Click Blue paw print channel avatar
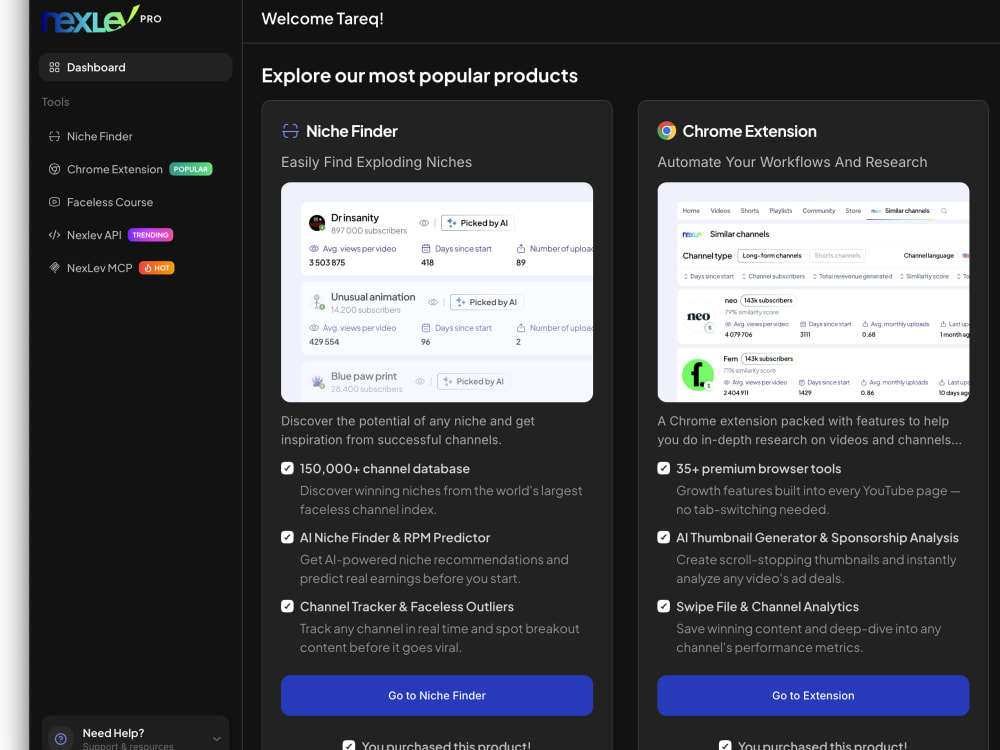The height and width of the screenshot is (750, 1000). tap(318, 381)
